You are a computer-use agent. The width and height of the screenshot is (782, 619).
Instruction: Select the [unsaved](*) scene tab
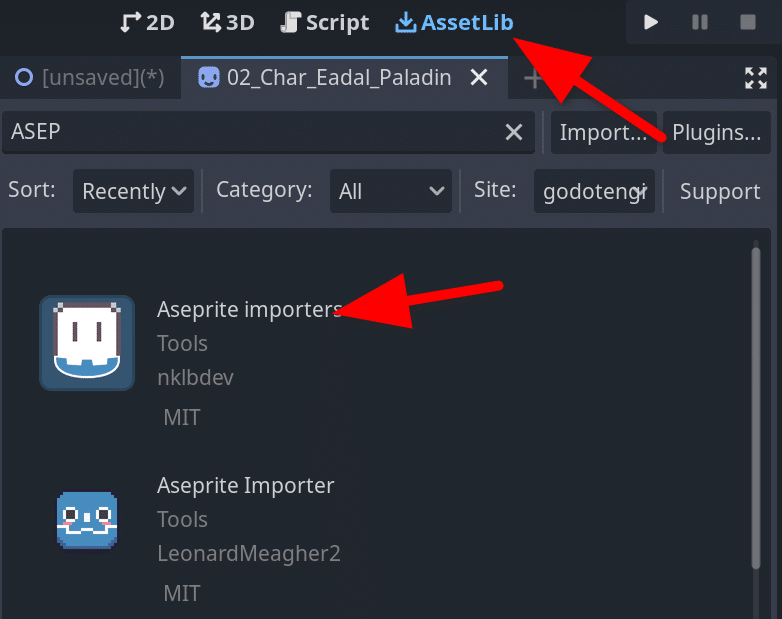coord(91,78)
